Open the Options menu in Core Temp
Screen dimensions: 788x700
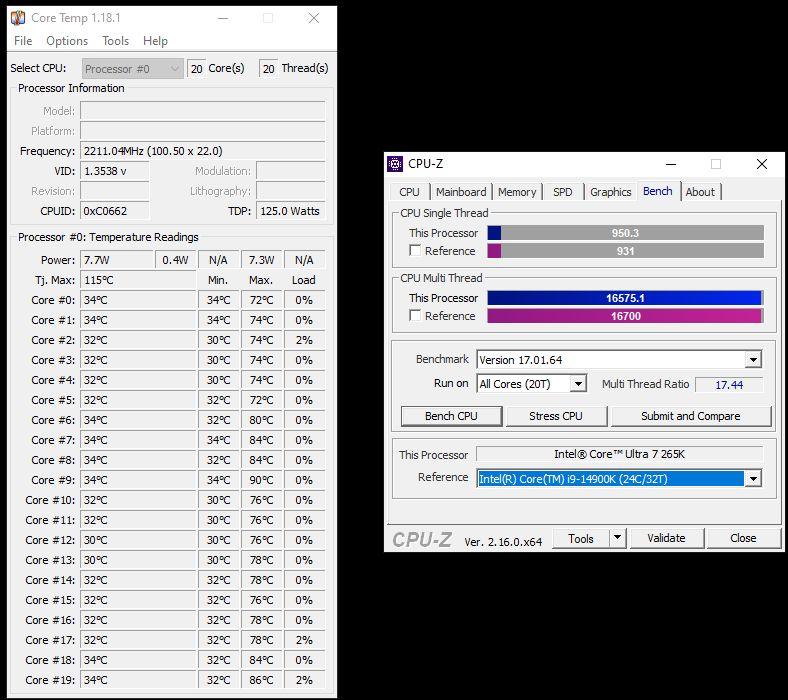67,41
